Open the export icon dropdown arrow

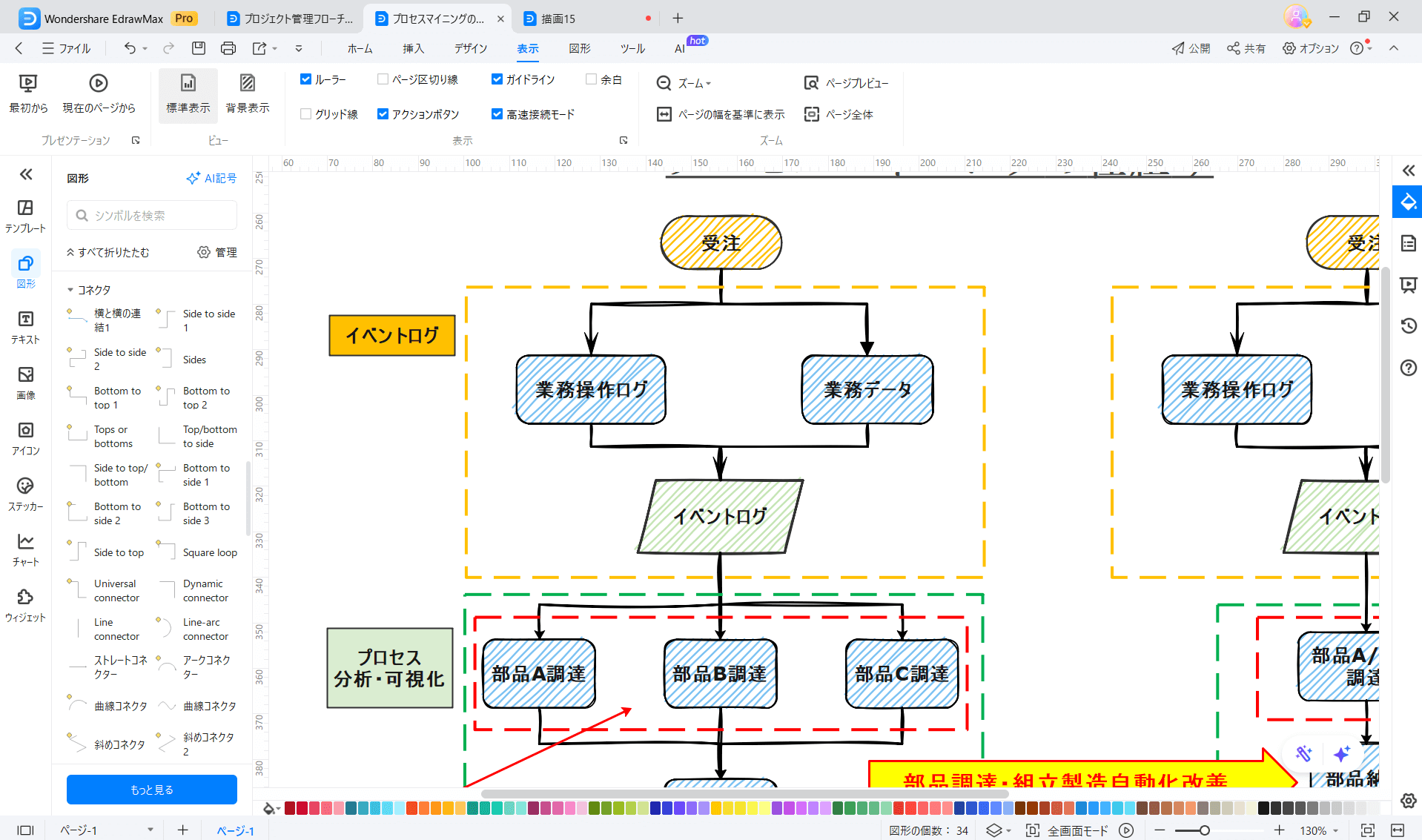pos(275,49)
